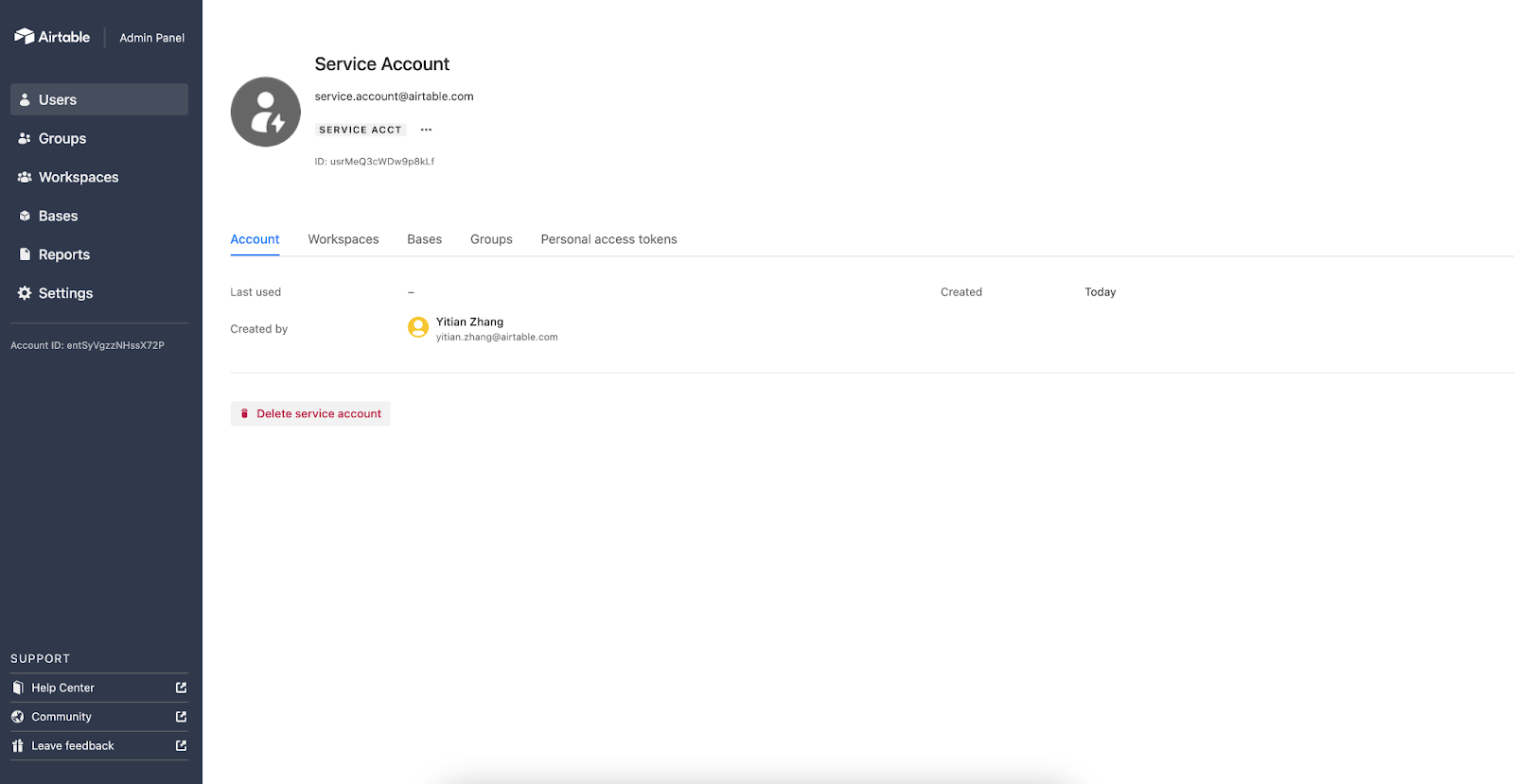Image resolution: width=1514 pixels, height=784 pixels.
Task: Click Delete service account button
Action: tap(310, 413)
